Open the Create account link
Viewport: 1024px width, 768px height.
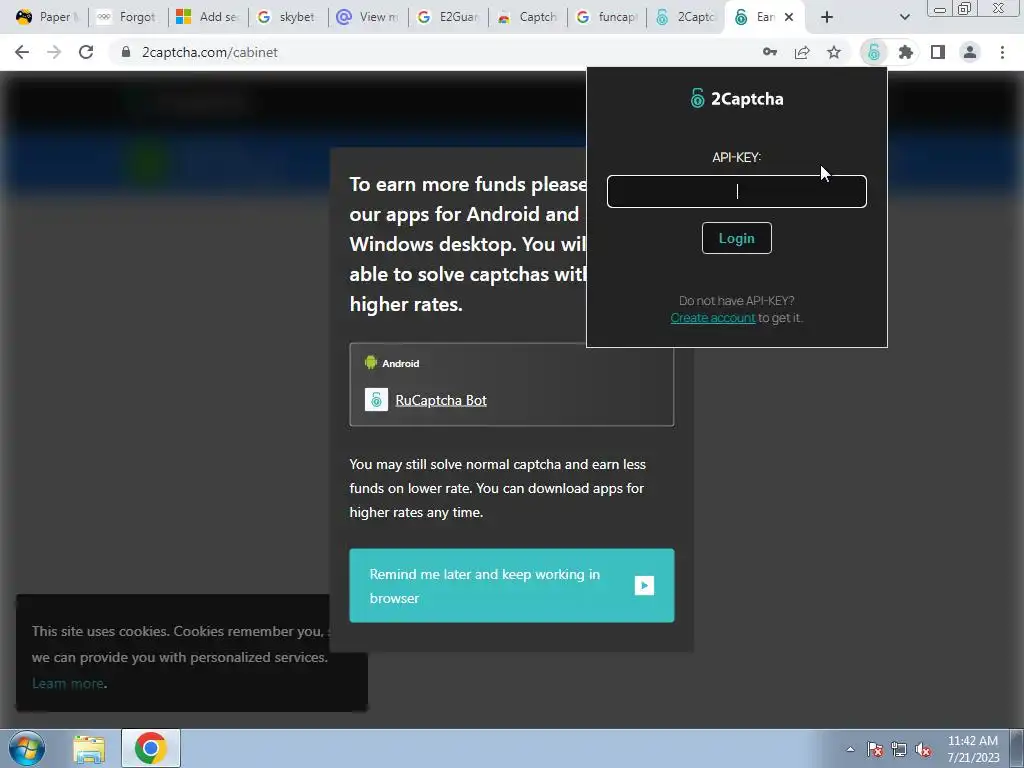(x=712, y=318)
